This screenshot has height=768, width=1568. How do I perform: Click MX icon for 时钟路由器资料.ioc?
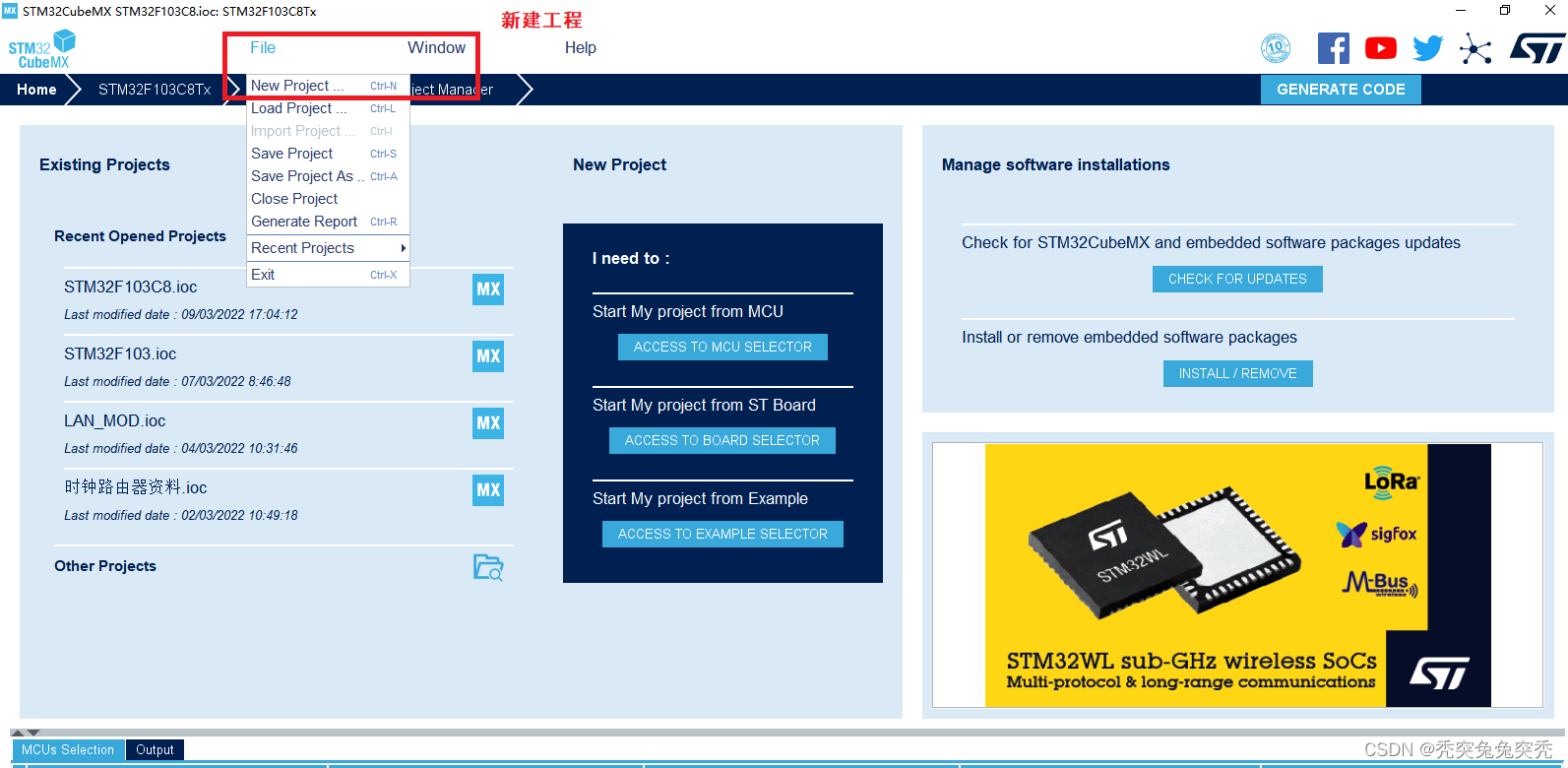pos(488,490)
